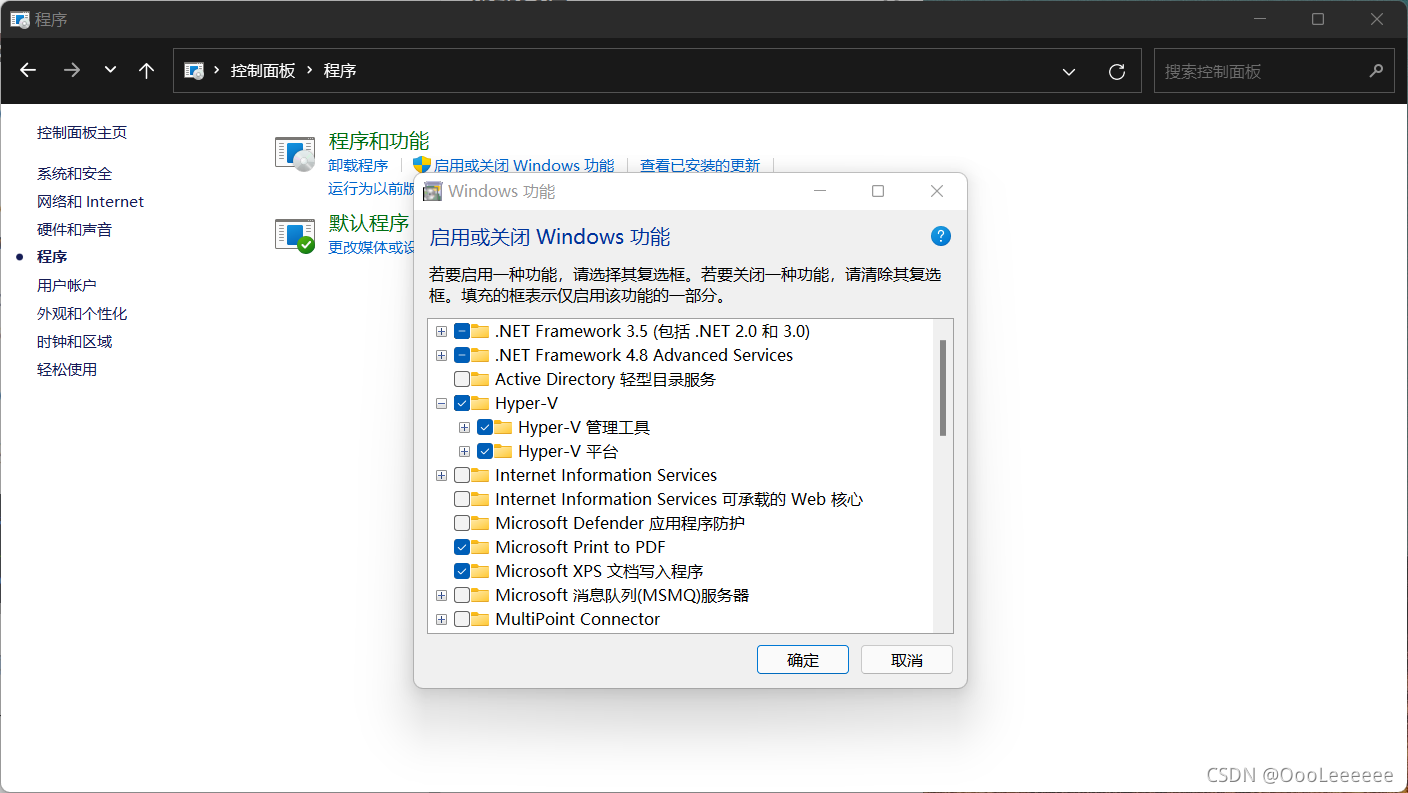The width and height of the screenshot is (1408, 793).
Task: Click the Microsoft Print to PDF folder icon
Action: pos(481,547)
